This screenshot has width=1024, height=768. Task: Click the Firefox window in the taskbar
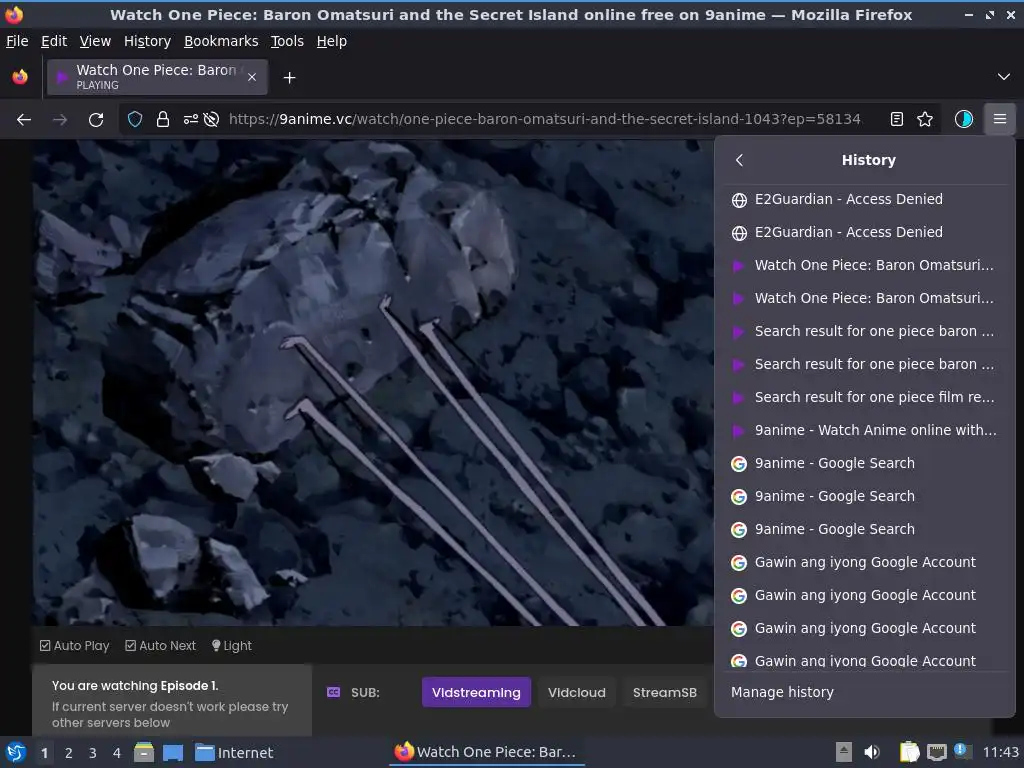coord(487,752)
